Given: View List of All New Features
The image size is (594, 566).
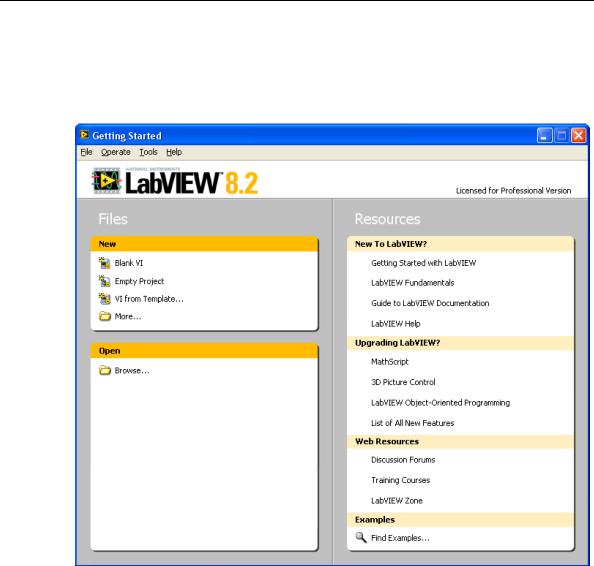Looking at the screenshot, I should tap(413, 423).
